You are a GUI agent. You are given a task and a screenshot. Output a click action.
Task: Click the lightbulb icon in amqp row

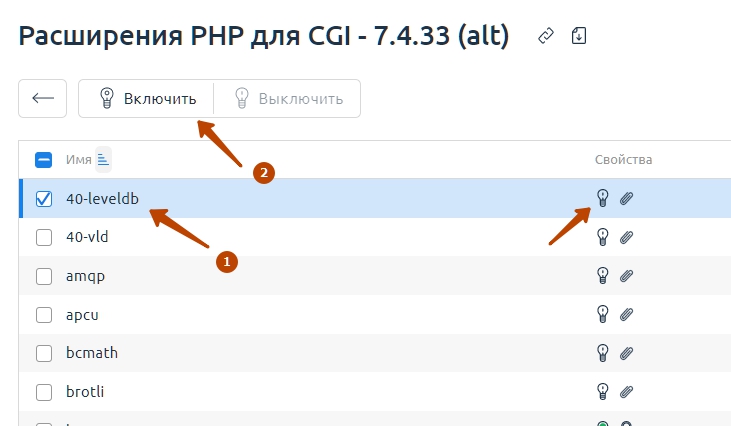click(602, 275)
